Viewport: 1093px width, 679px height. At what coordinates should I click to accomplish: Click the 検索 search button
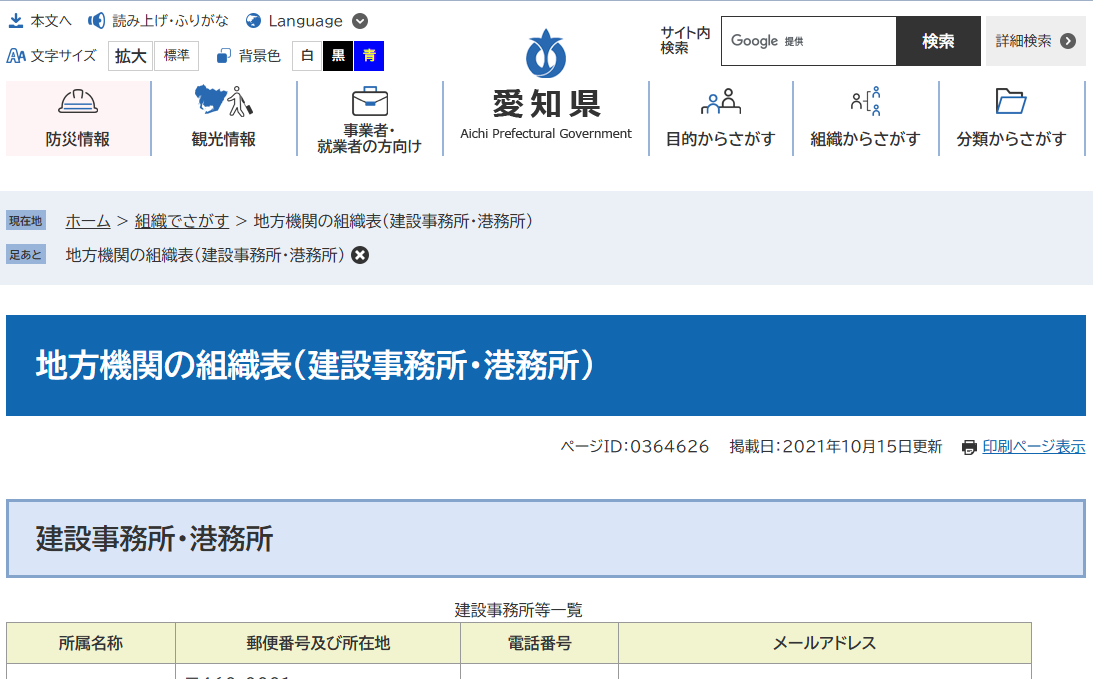[x=938, y=41]
